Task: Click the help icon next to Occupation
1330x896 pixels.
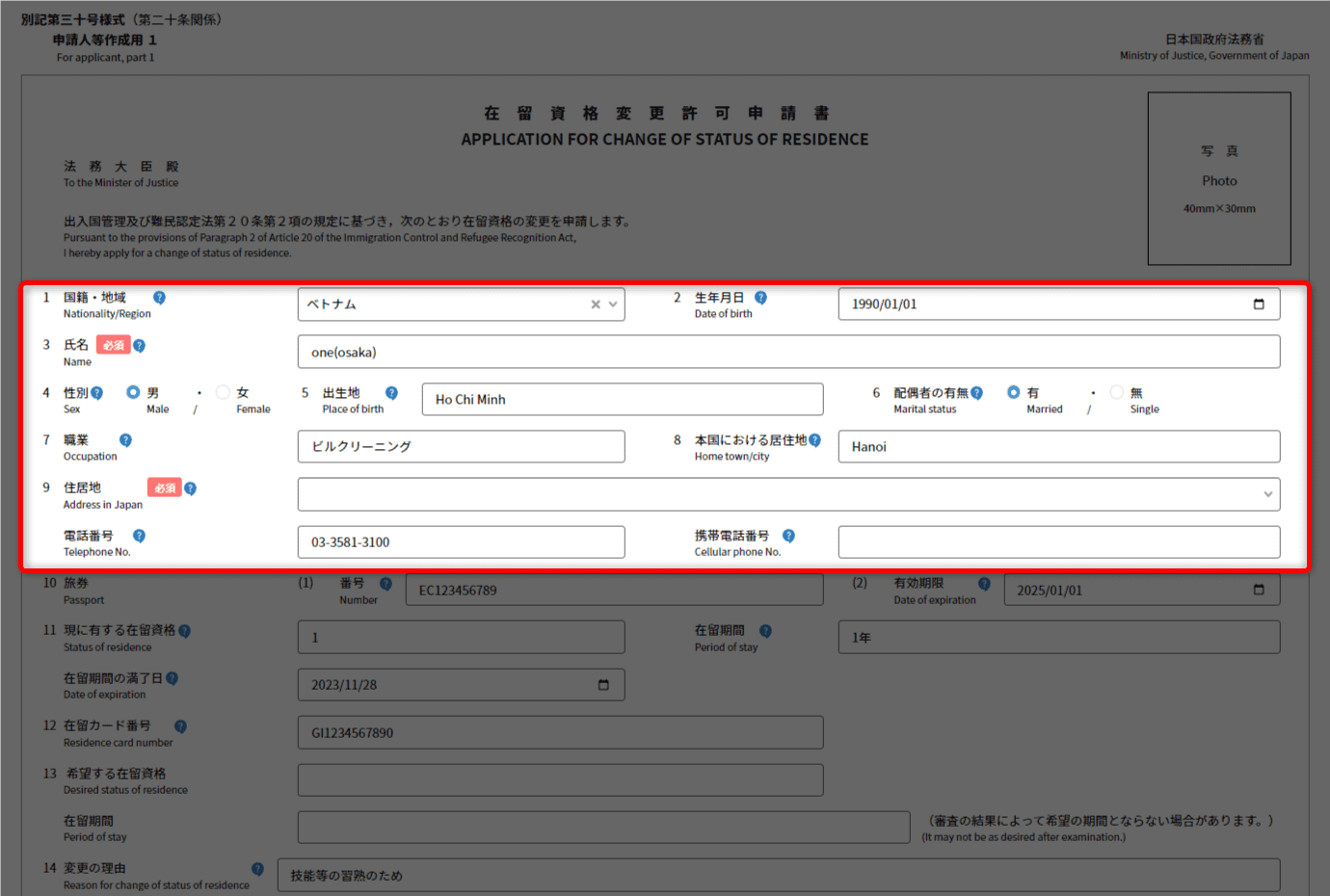Action: pos(125,440)
